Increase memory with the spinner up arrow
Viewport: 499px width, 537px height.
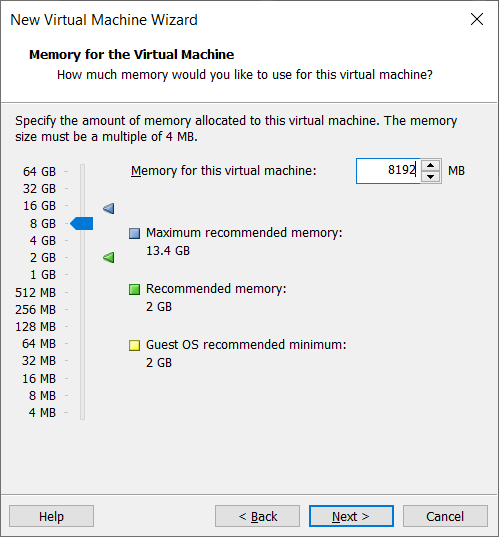431,165
